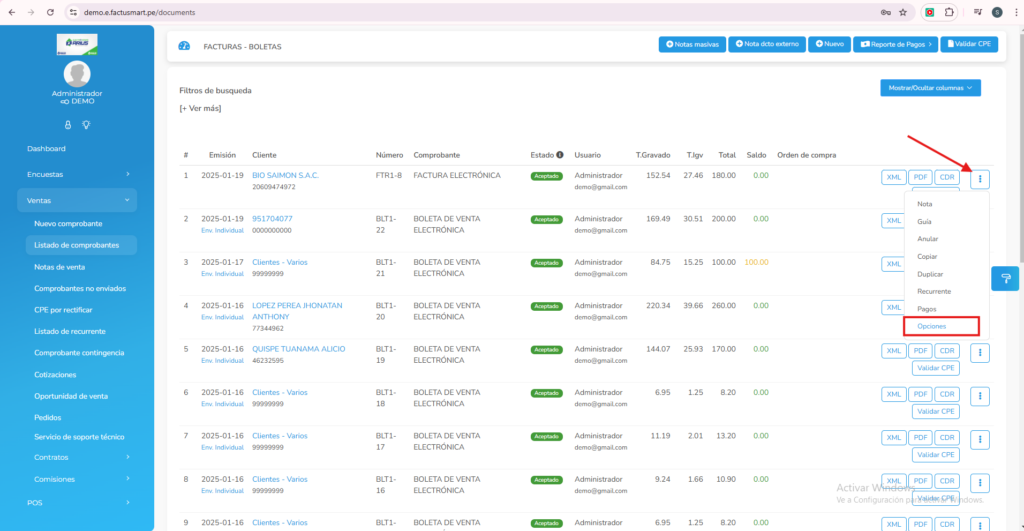Click the lock icon under Administrador
Image resolution: width=1024 pixels, height=531 pixels.
tap(68, 125)
